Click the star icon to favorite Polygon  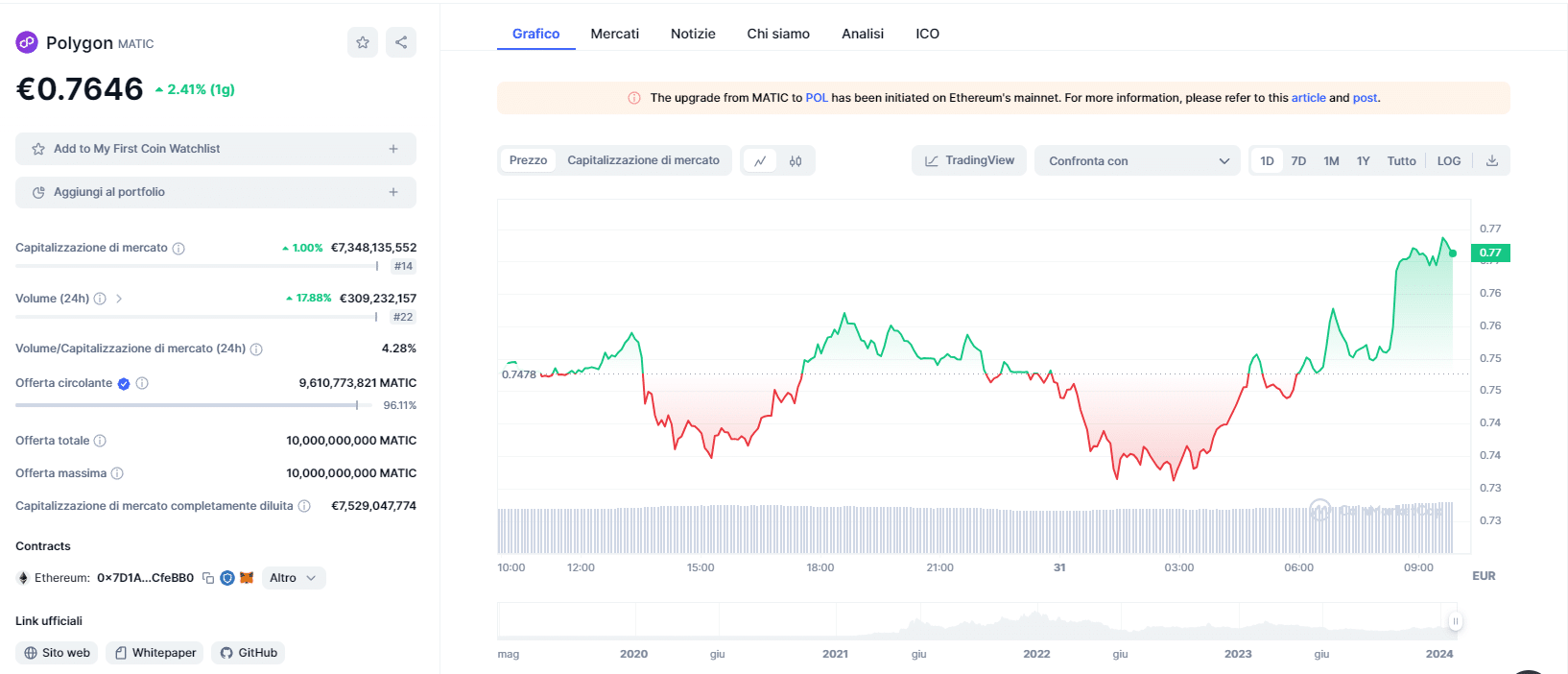(x=363, y=42)
